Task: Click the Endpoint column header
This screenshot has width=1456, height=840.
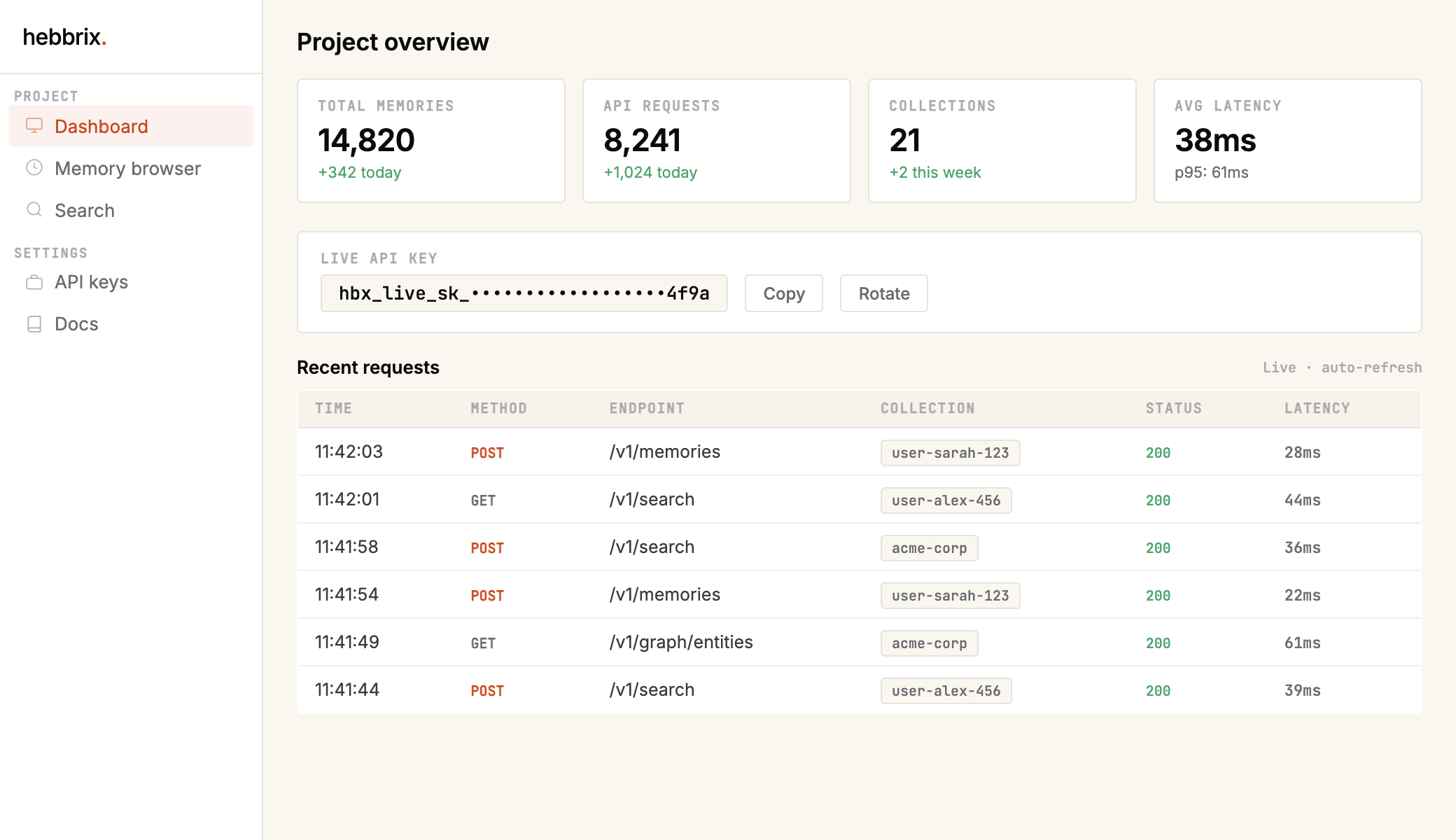Action: click(647, 408)
